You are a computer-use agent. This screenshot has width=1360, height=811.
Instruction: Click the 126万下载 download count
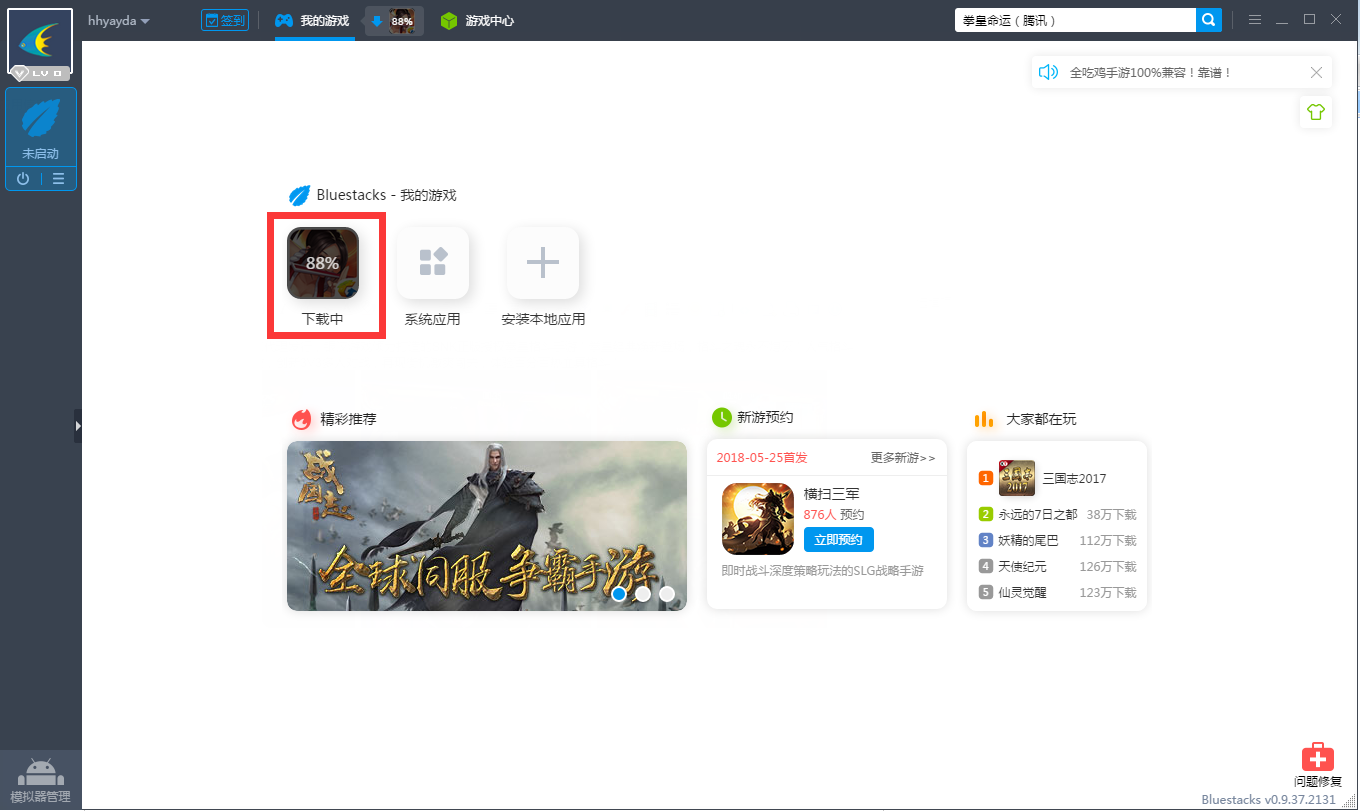1108,567
